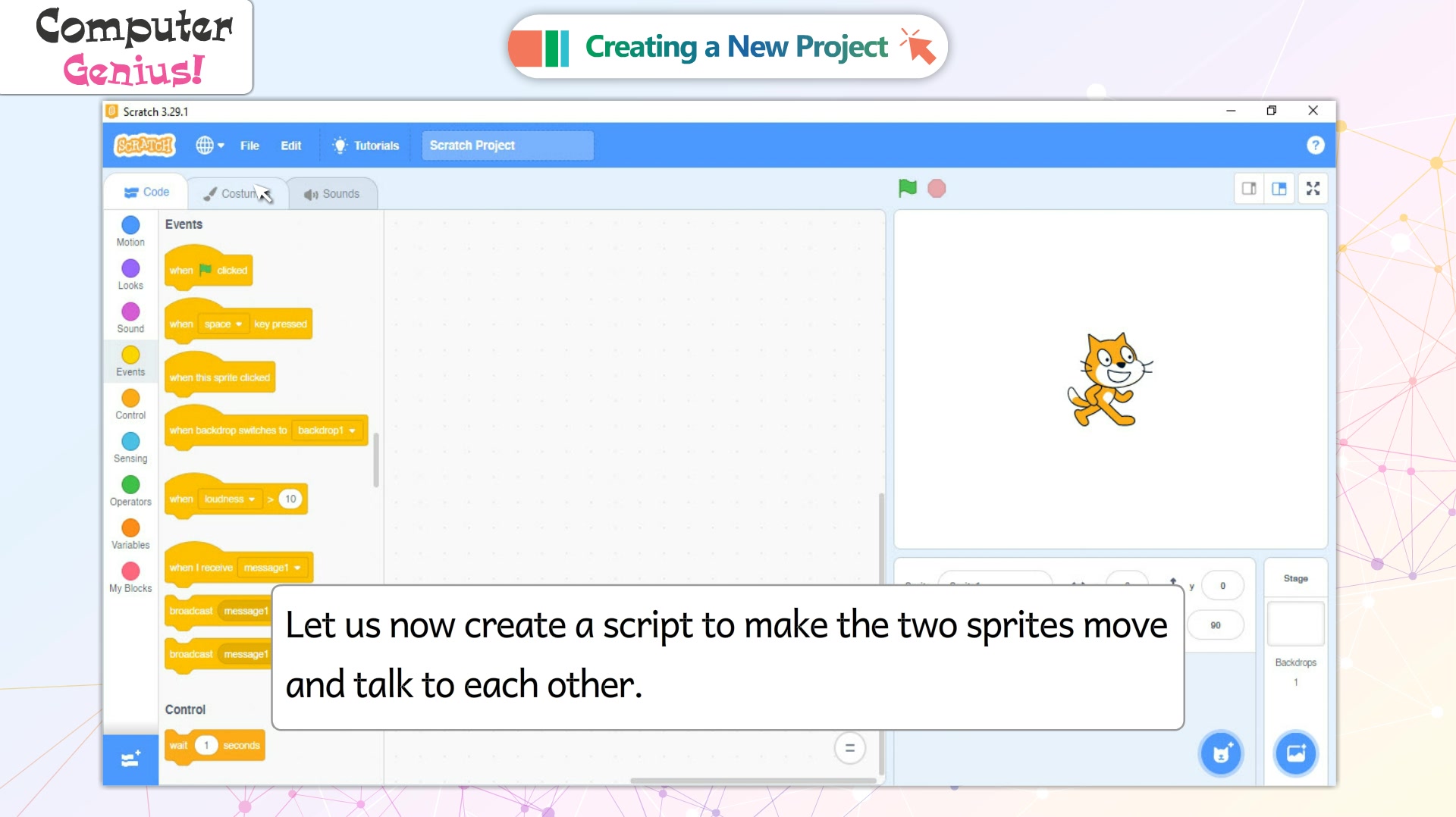Select the Control block category

(130, 404)
